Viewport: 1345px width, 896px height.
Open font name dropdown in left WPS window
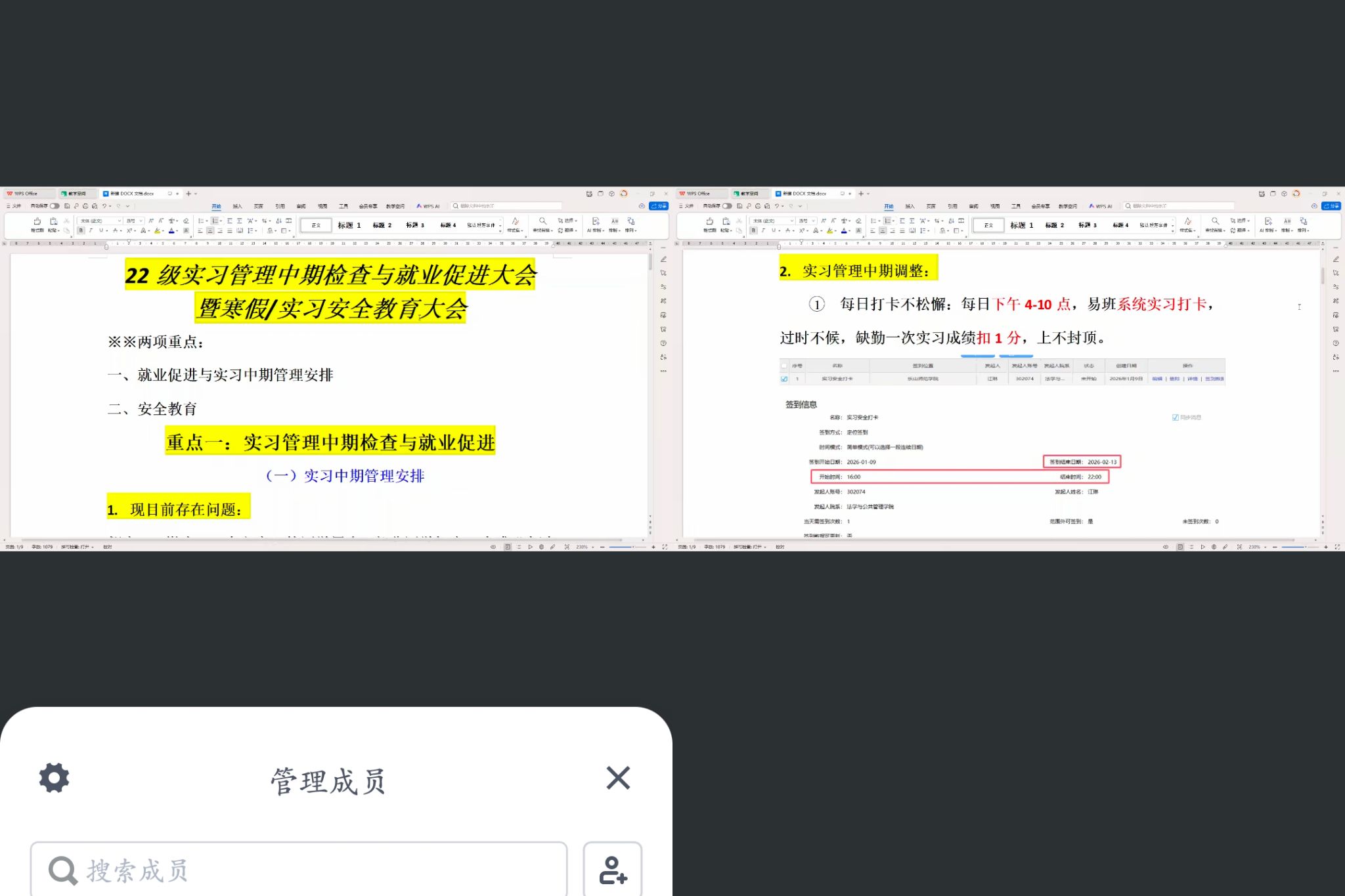120,221
